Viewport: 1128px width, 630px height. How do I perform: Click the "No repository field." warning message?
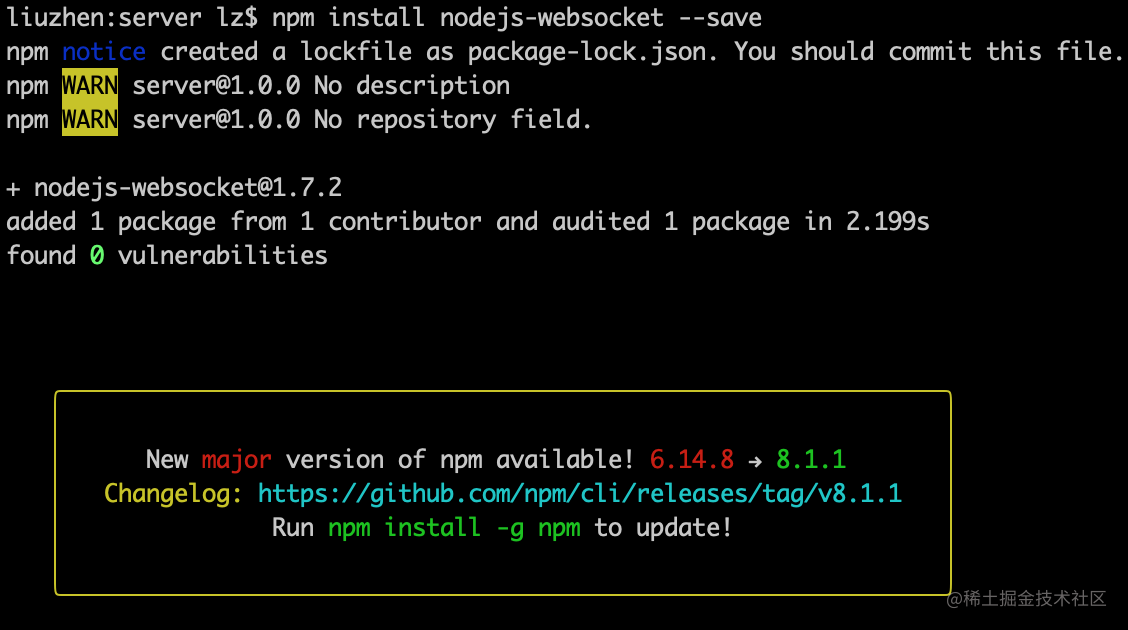[453, 120]
